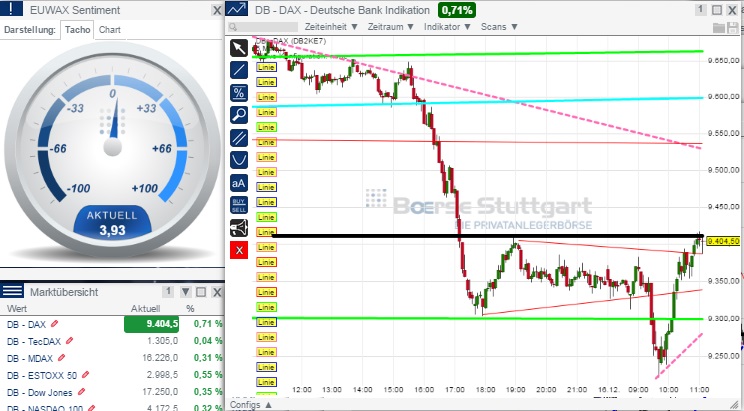Click the megaphone alert tool

click(x=239, y=228)
